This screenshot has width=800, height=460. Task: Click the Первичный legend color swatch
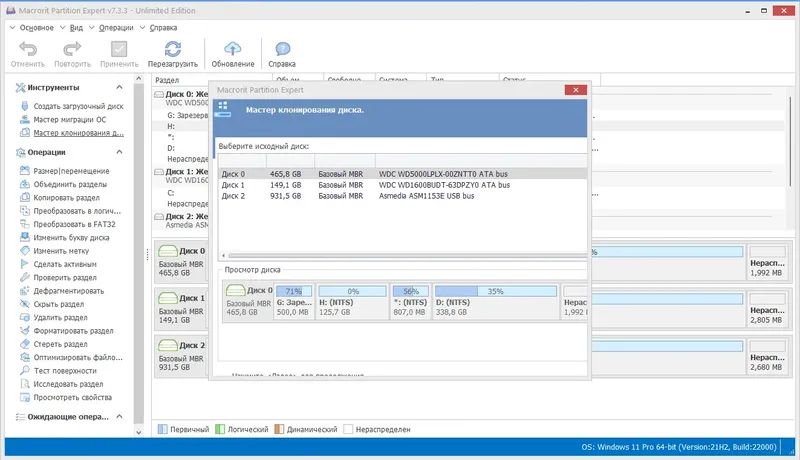[162, 429]
